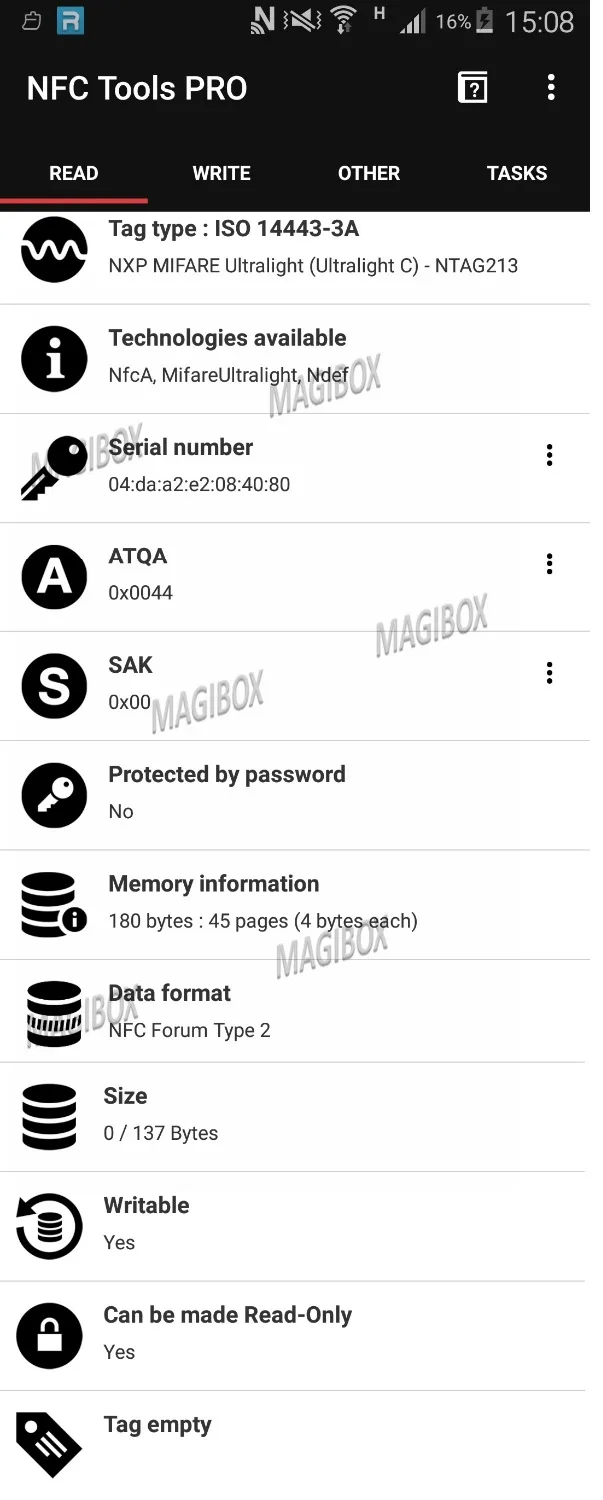603x1500 pixels.
Task: Open the TASKS tab
Action: pos(516,173)
